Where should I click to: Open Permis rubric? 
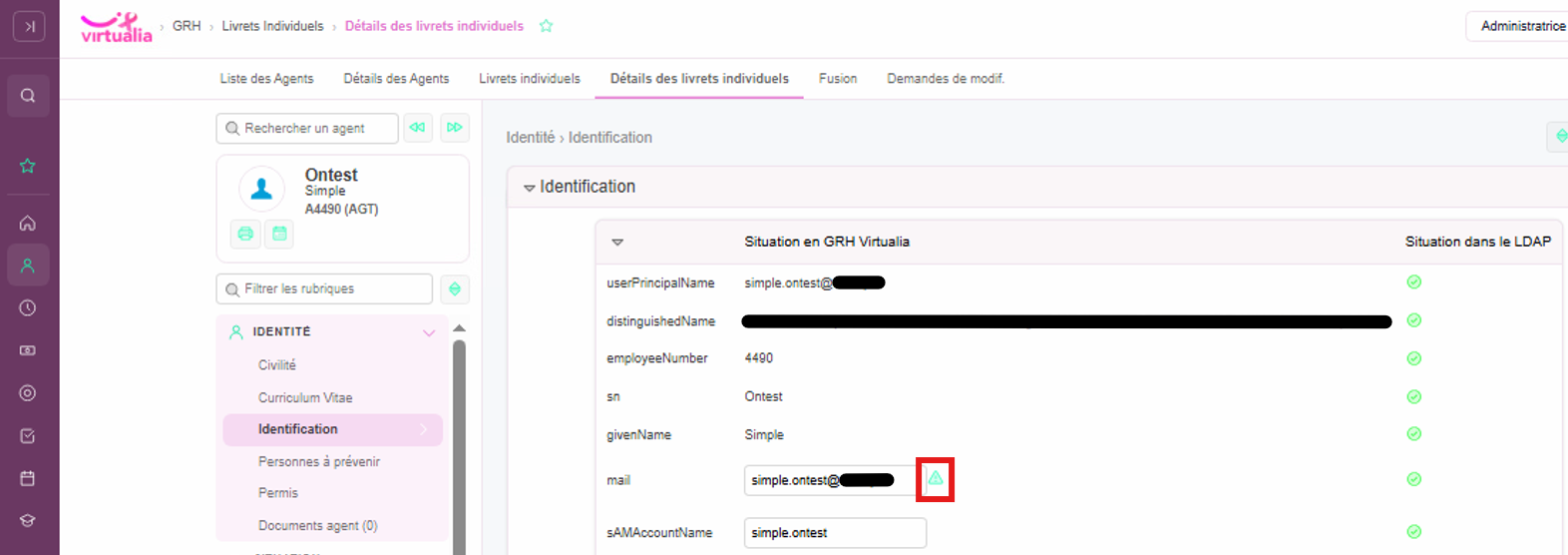click(x=278, y=493)
